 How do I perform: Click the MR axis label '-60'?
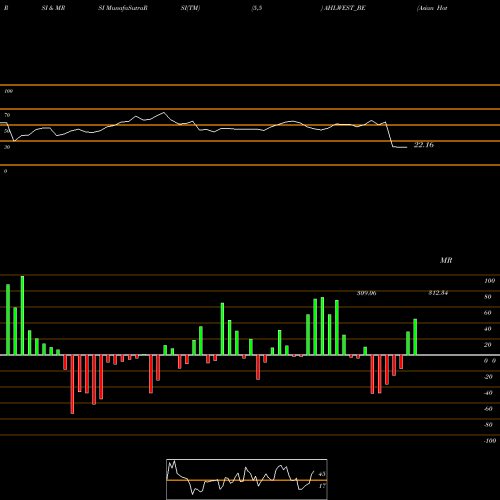coord(488,409)
